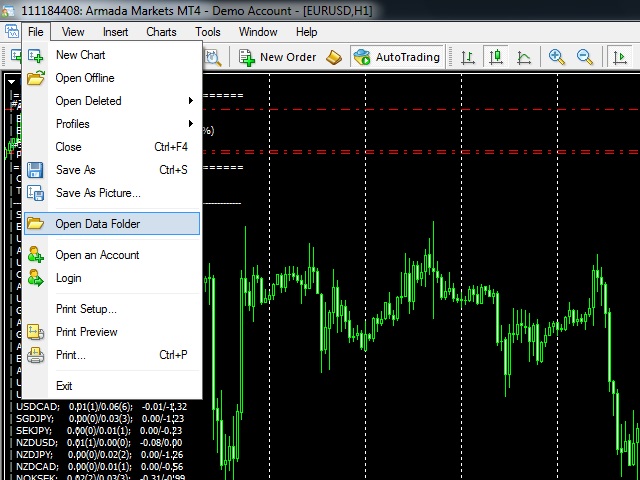The height and width of the screenshot is (480, 640).
Task: Select New Chart from File menu
Action: pos(112,55)
